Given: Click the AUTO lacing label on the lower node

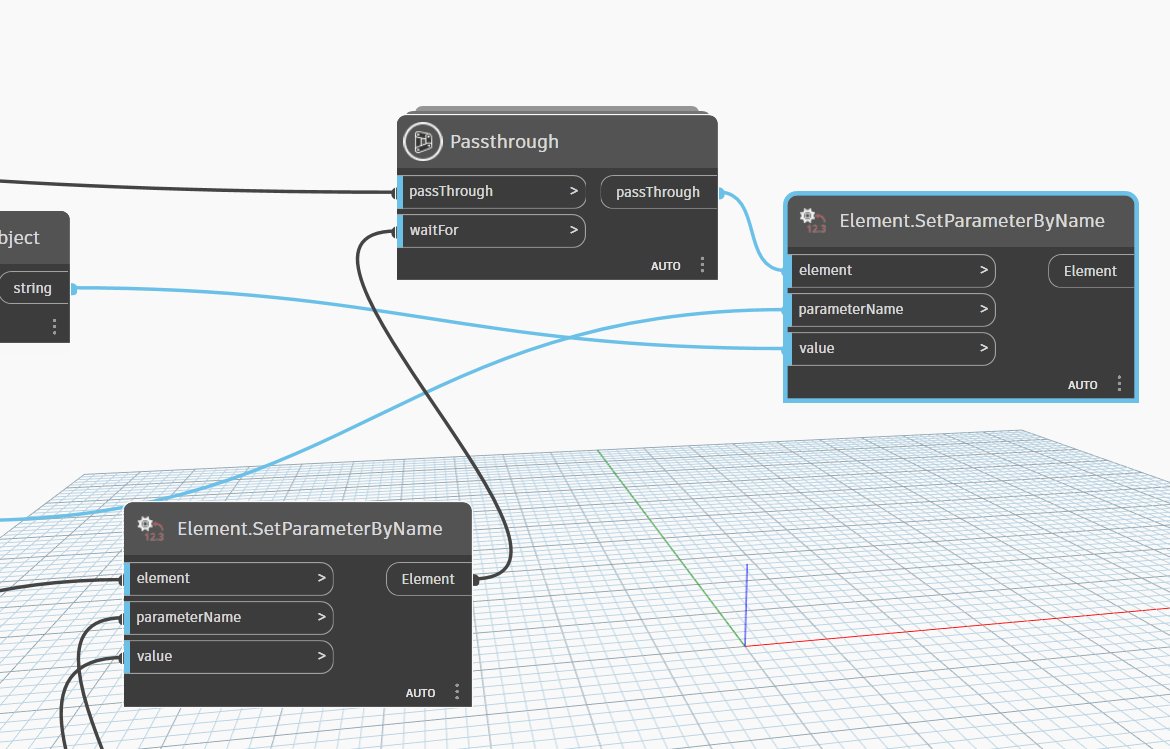Looking at the screenshot, I should point(420,693).
